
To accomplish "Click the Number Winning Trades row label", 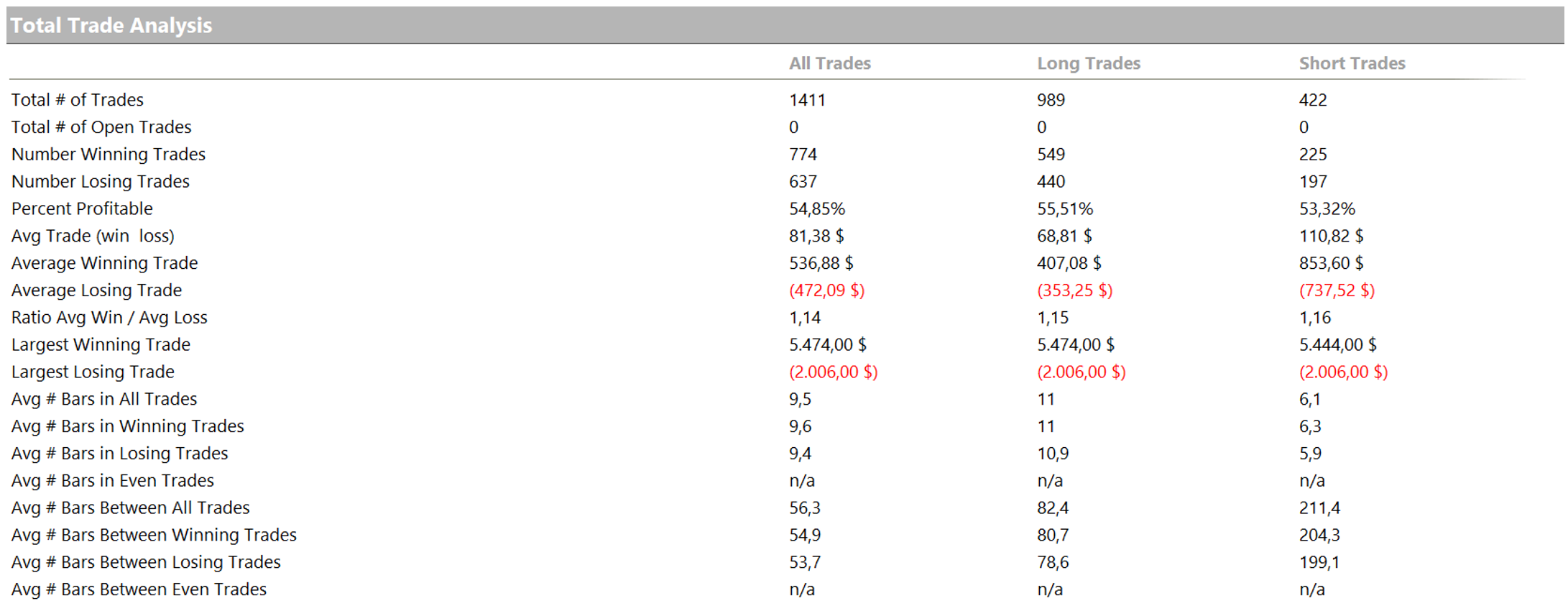I will (109, 155).
